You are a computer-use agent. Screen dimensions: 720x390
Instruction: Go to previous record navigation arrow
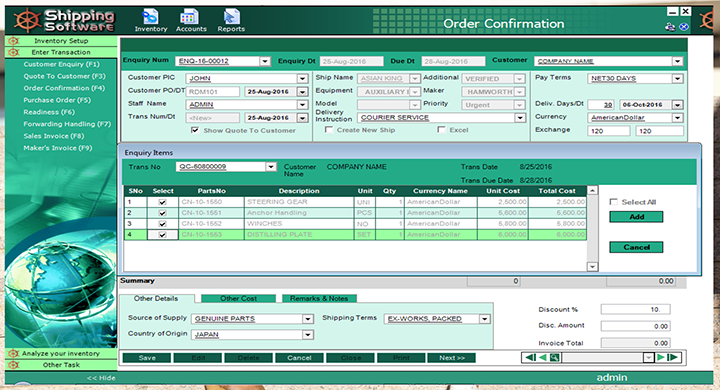coord(543,357)
